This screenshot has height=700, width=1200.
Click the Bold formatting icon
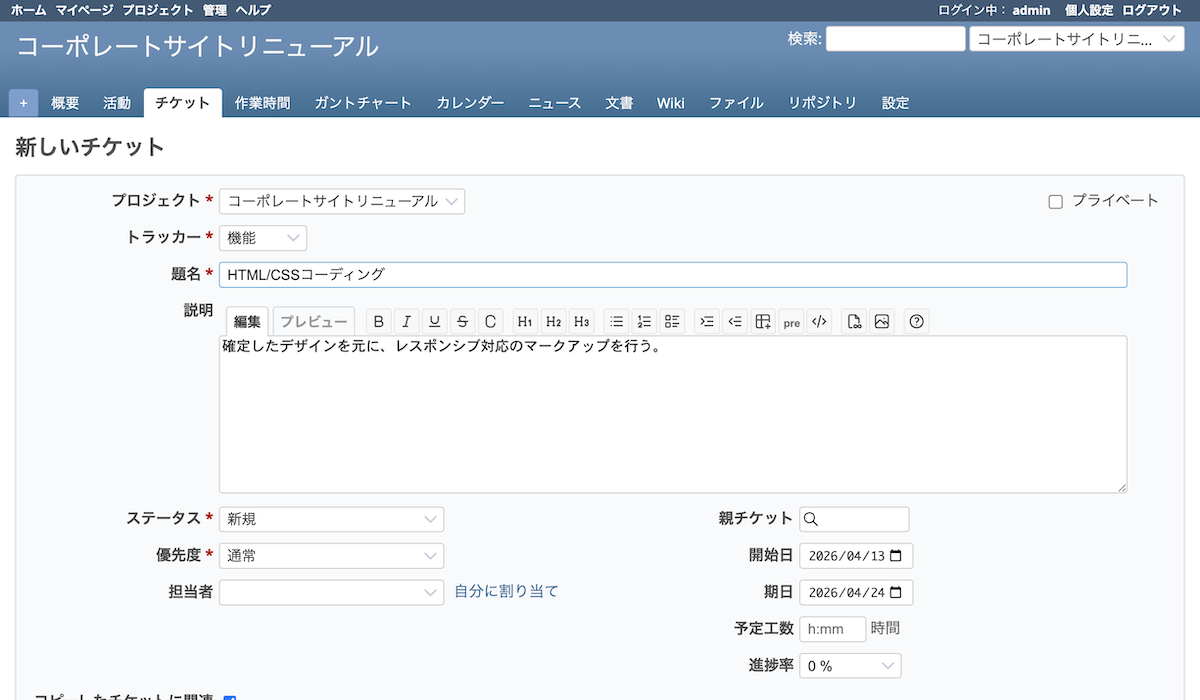(378, 321)
